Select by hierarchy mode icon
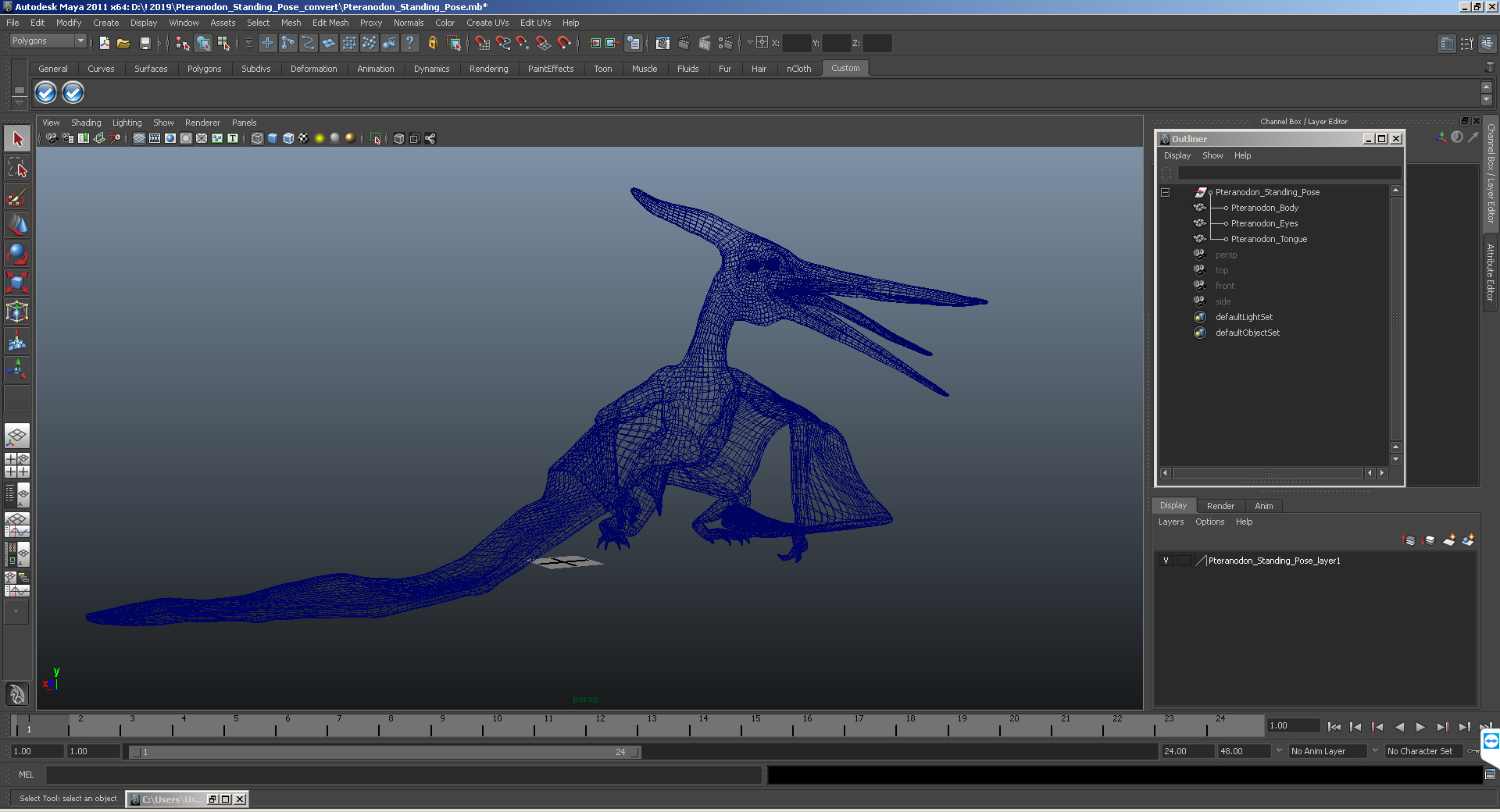 click(x=183, y=43)
